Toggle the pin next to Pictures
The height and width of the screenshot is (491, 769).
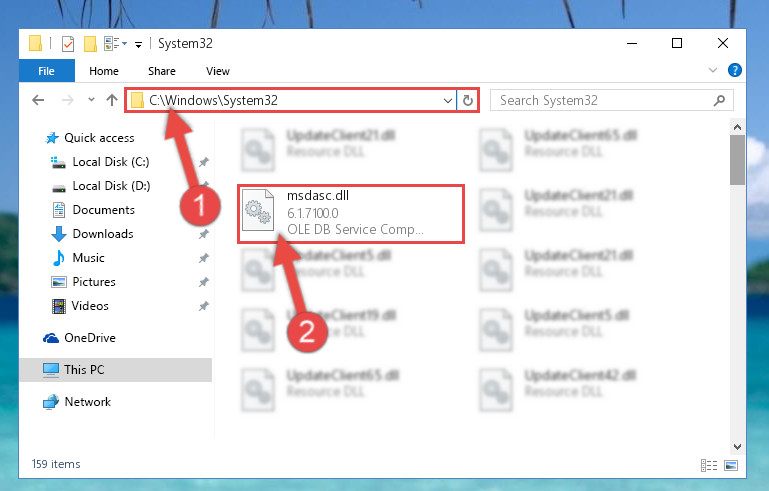coord(204,282)
